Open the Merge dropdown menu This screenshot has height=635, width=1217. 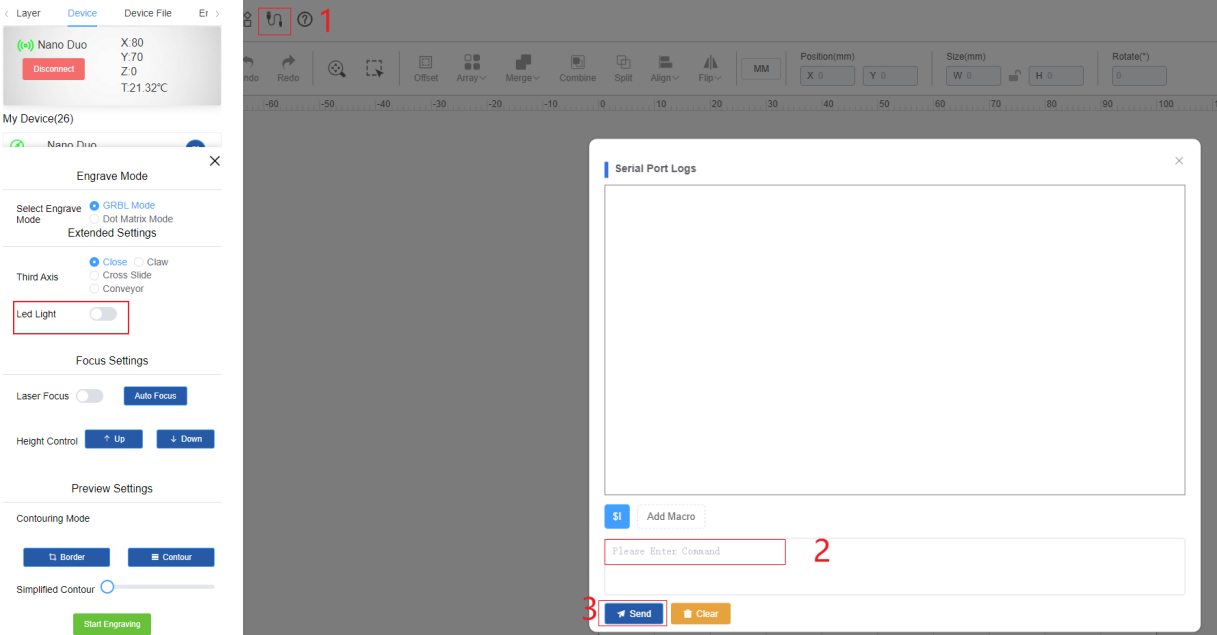(x=522, y=67)
